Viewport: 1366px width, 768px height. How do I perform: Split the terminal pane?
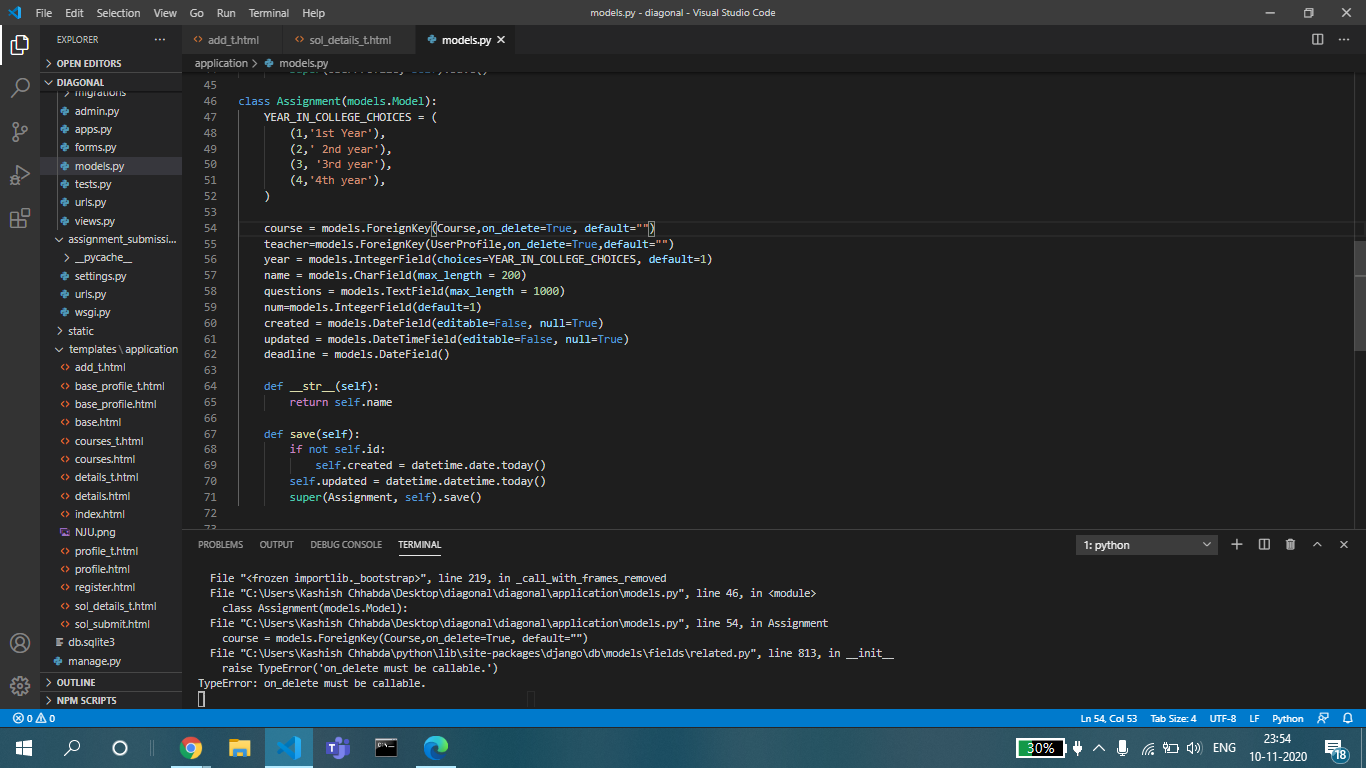click(1263, 544)
